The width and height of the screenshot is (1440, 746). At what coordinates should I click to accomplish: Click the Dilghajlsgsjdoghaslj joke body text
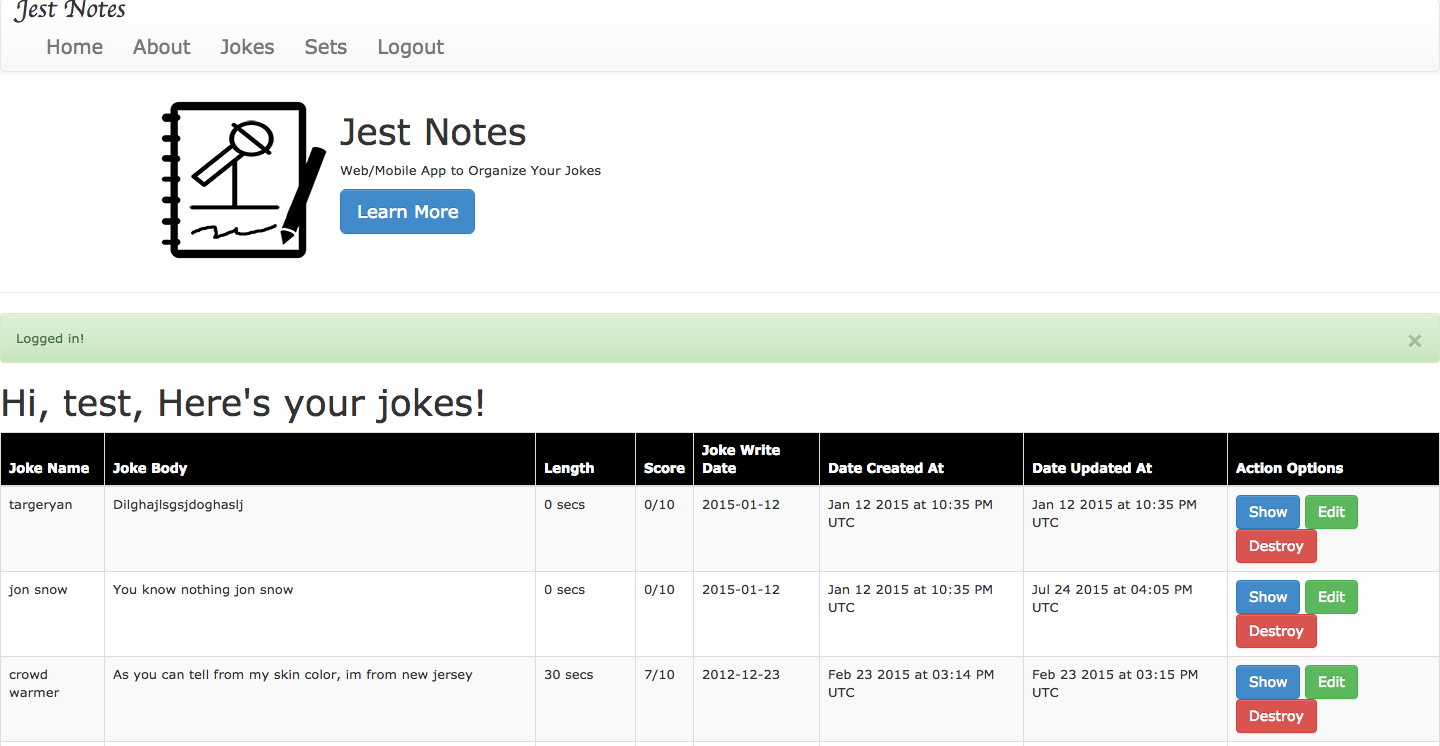pos(178,505)
